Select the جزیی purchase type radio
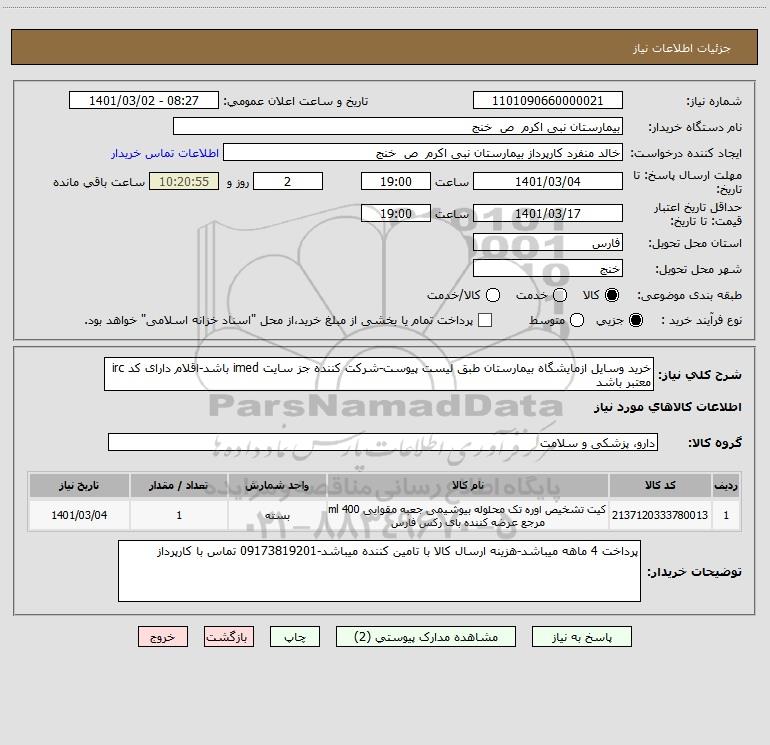 point(635,320)
